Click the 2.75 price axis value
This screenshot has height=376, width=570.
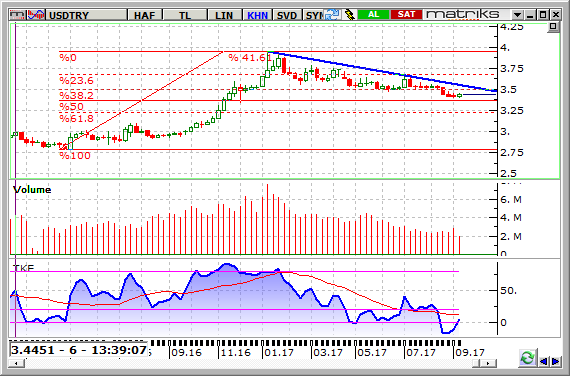coord(512,152)
